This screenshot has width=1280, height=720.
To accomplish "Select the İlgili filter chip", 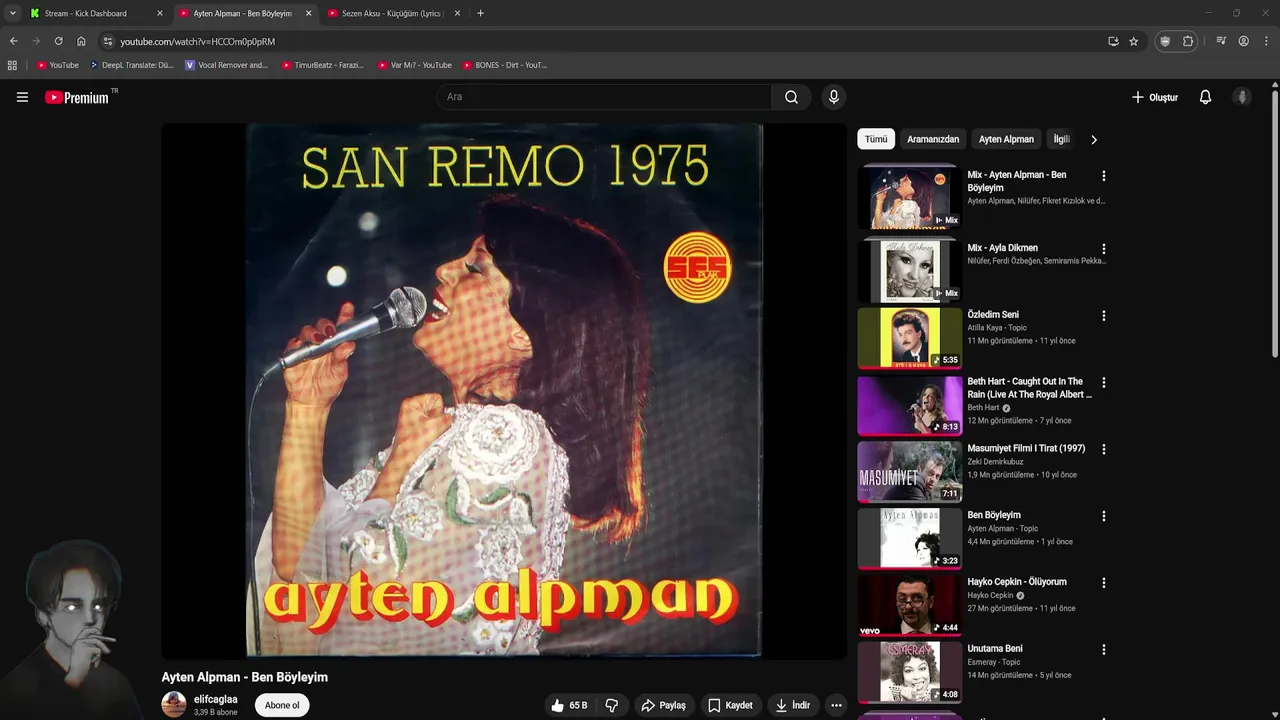I will tap(1061, 139).
